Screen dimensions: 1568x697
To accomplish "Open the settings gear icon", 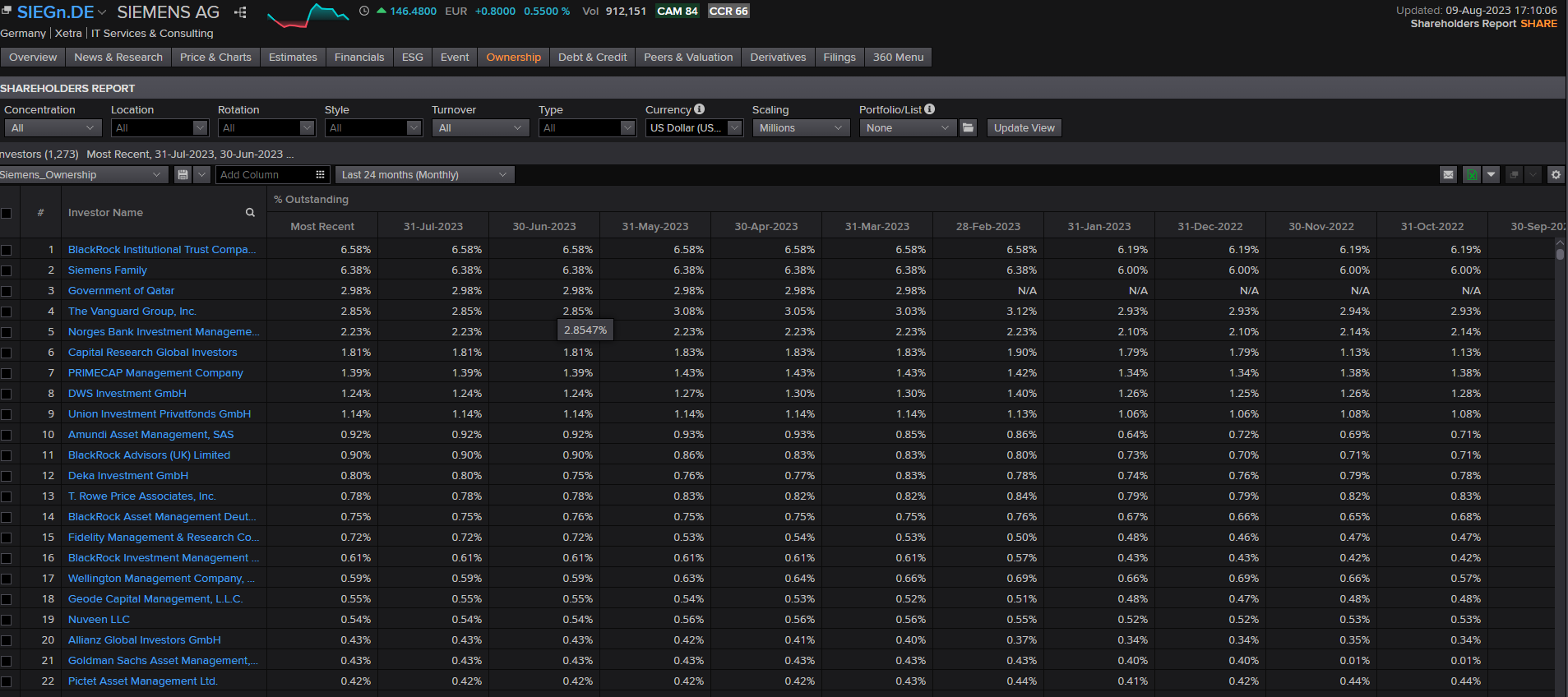I will click(1556, 174).
